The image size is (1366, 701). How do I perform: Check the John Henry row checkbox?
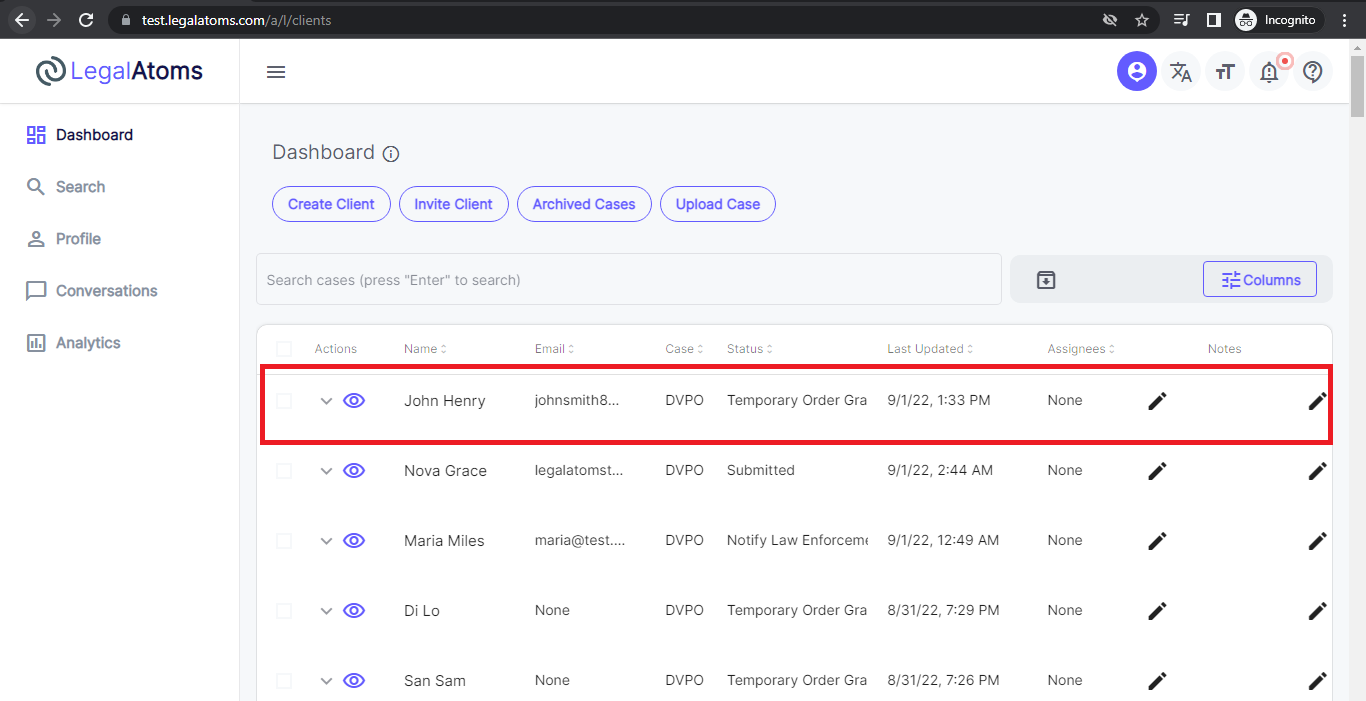(x=284, y=401)
